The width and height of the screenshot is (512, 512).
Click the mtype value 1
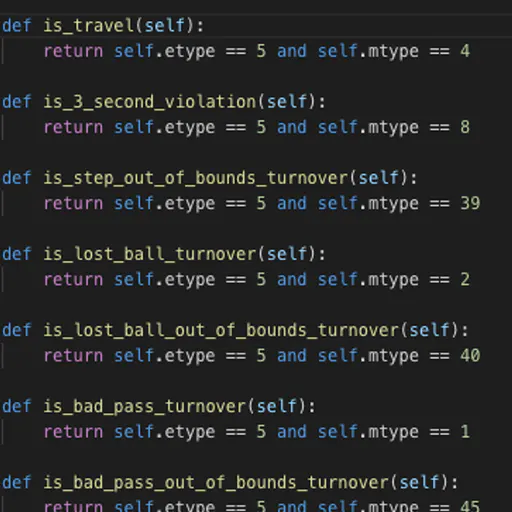coord(465,432)
